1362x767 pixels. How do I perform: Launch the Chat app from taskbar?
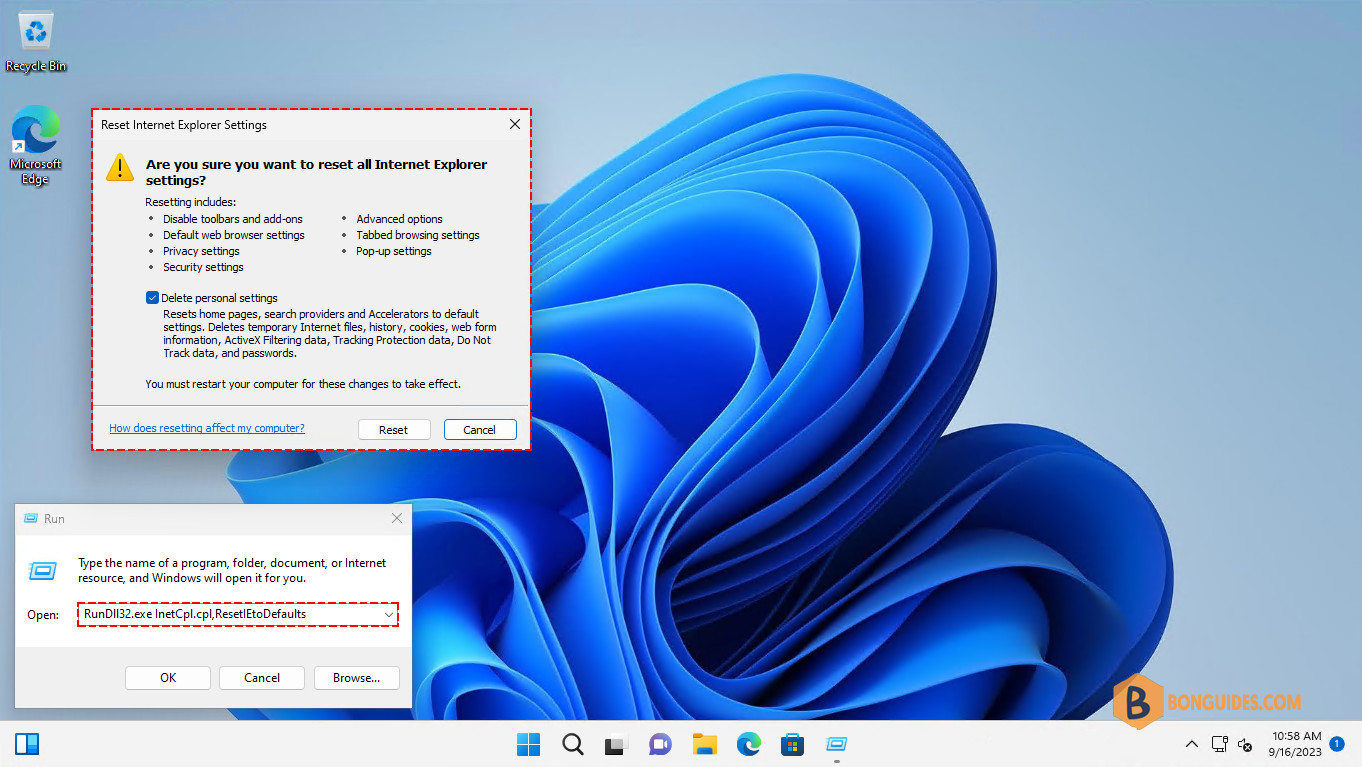tap(660, 744)
